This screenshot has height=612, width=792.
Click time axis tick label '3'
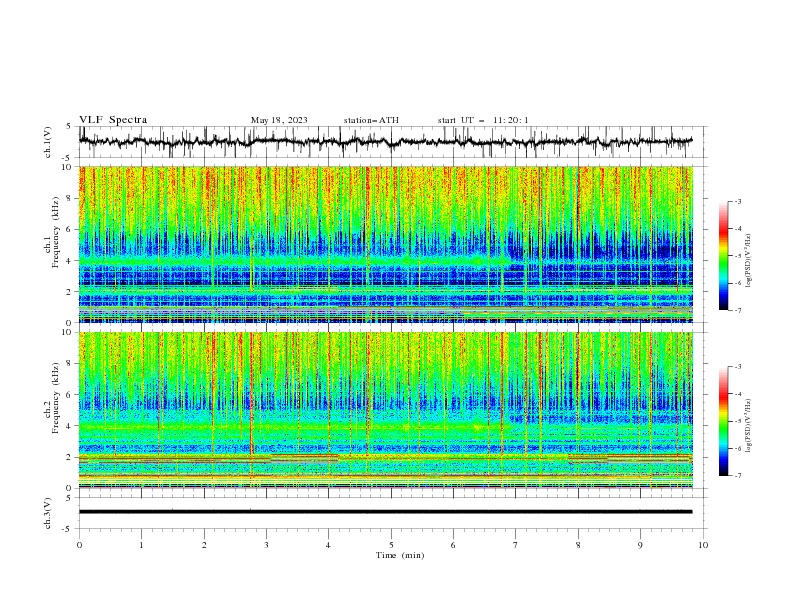pyautogui.click(x=266, y=545)
